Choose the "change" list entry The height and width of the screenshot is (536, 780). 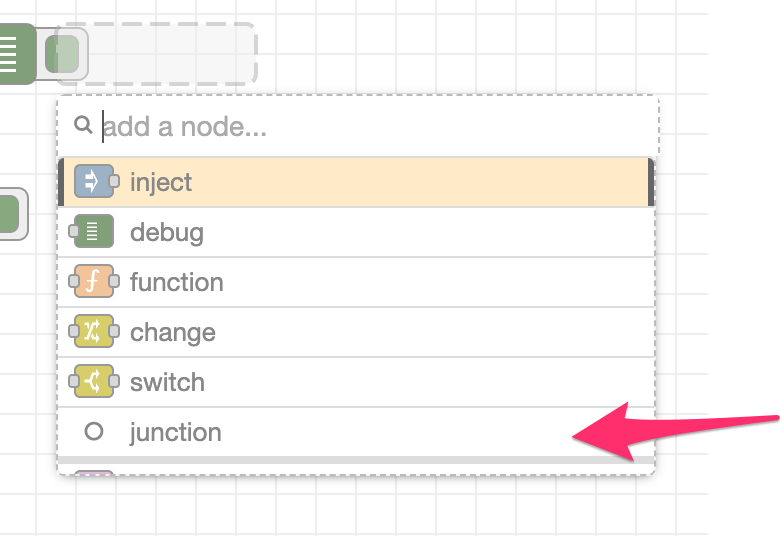pyautogui.click(x=356, y=332)
